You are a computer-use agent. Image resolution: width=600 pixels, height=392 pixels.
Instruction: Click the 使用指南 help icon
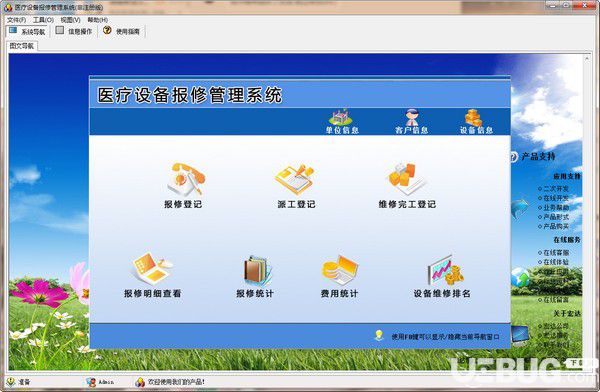point(107,30)
